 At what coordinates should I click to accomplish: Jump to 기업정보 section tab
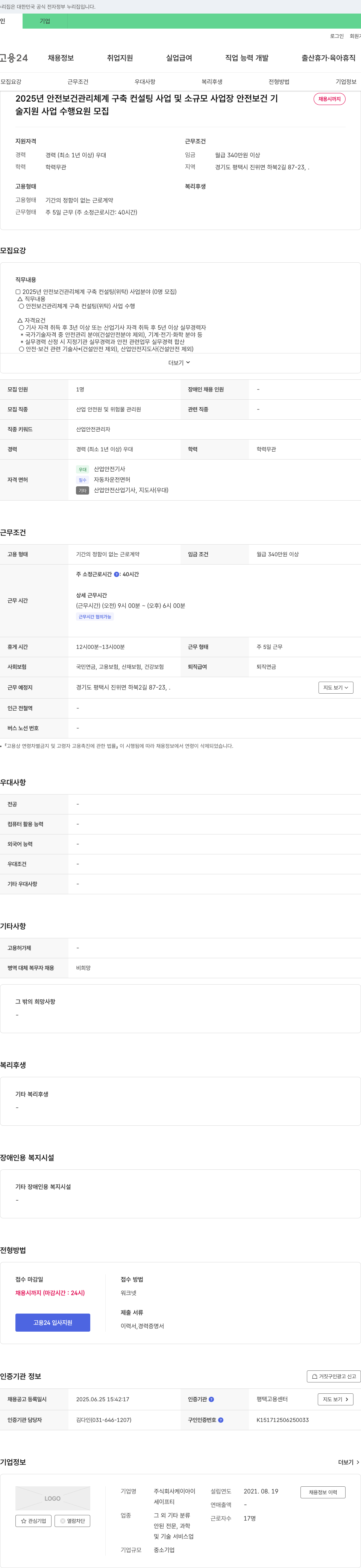[x=346, y=82]
